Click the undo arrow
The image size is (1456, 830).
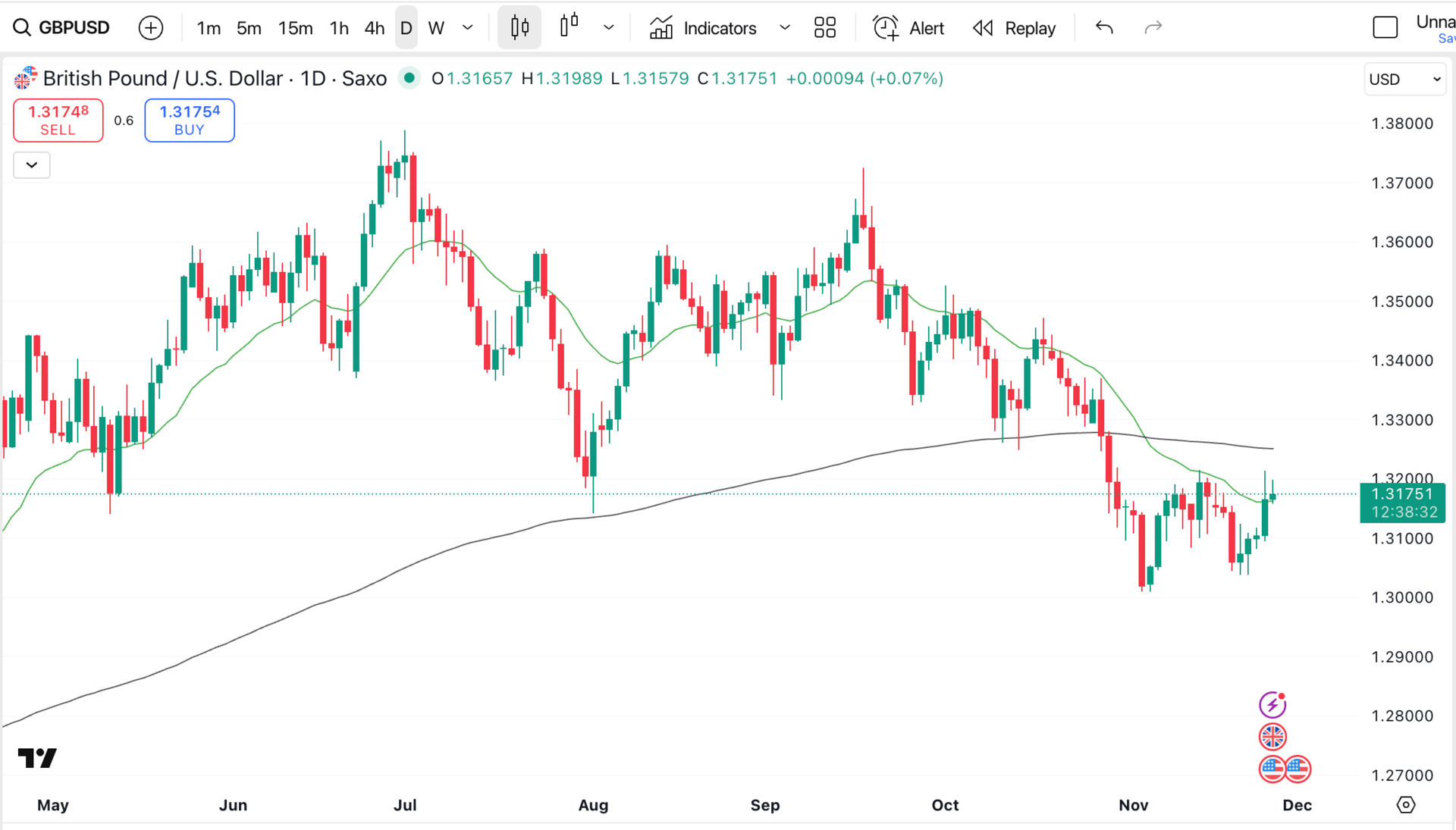point(1104,28)
